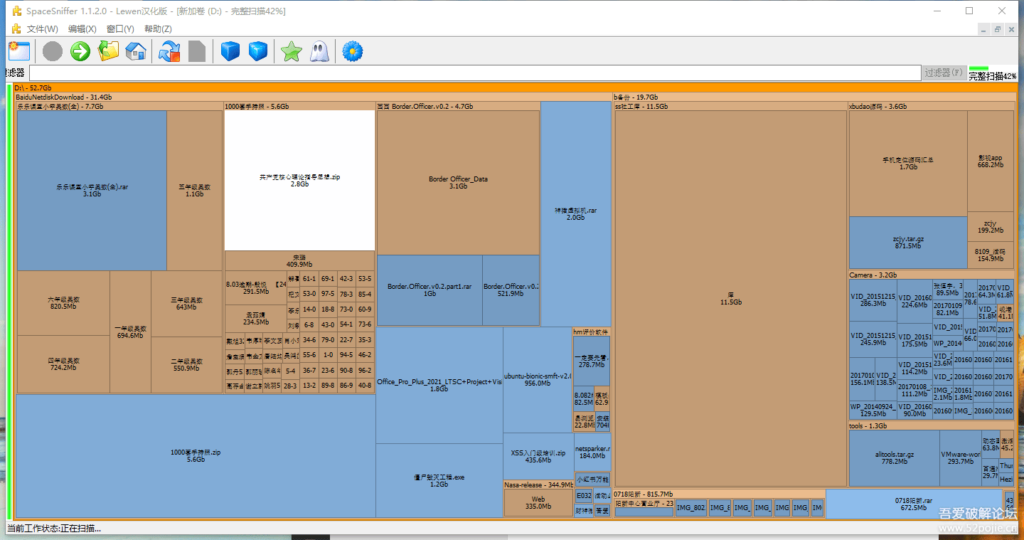Image resolution: width=1024 pixels, height=540 pixels.
Task: Click the refresh/rescan master scan icon
Action: [170, 50]
